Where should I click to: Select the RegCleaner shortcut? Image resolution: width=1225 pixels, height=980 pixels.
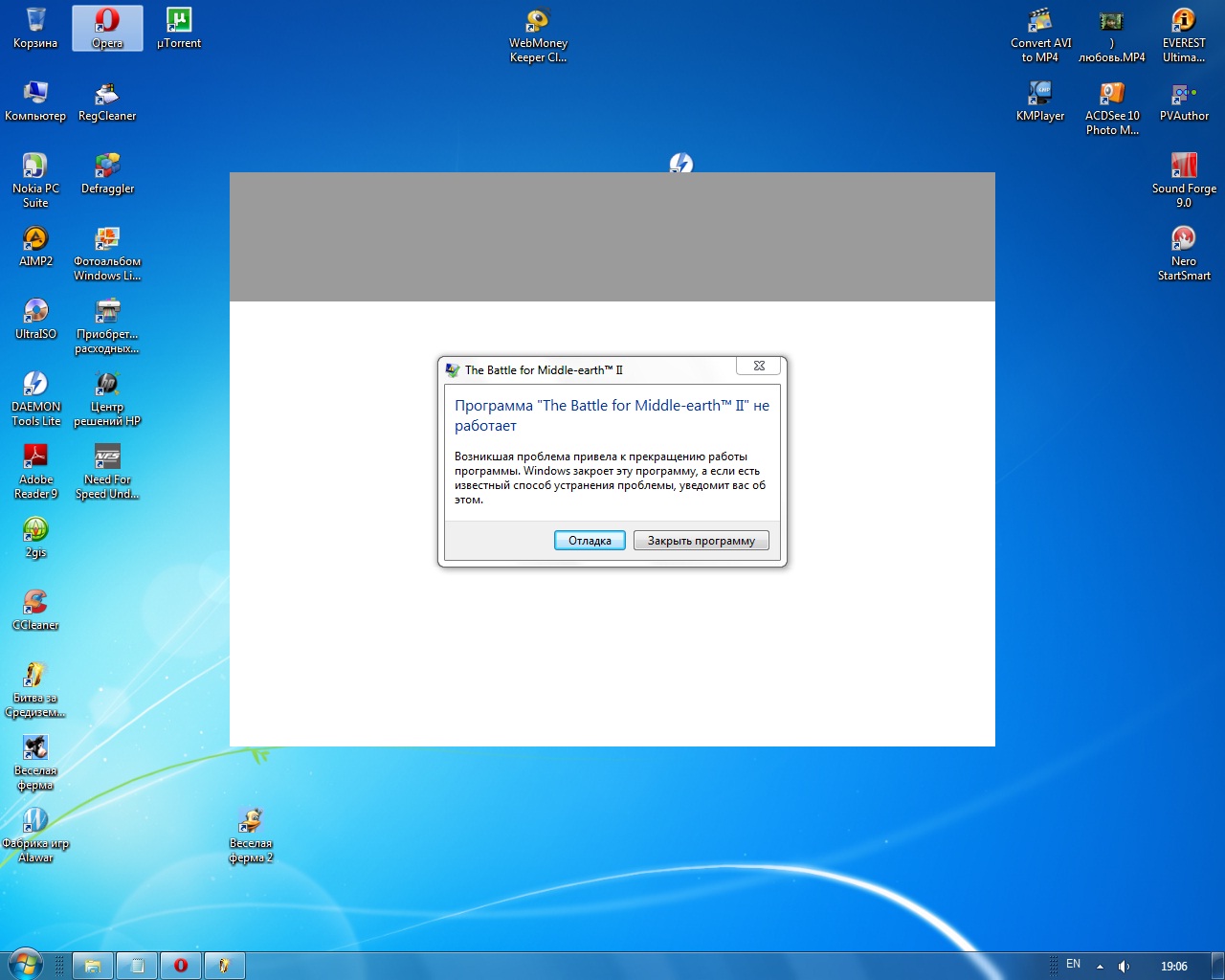point(107,100)
